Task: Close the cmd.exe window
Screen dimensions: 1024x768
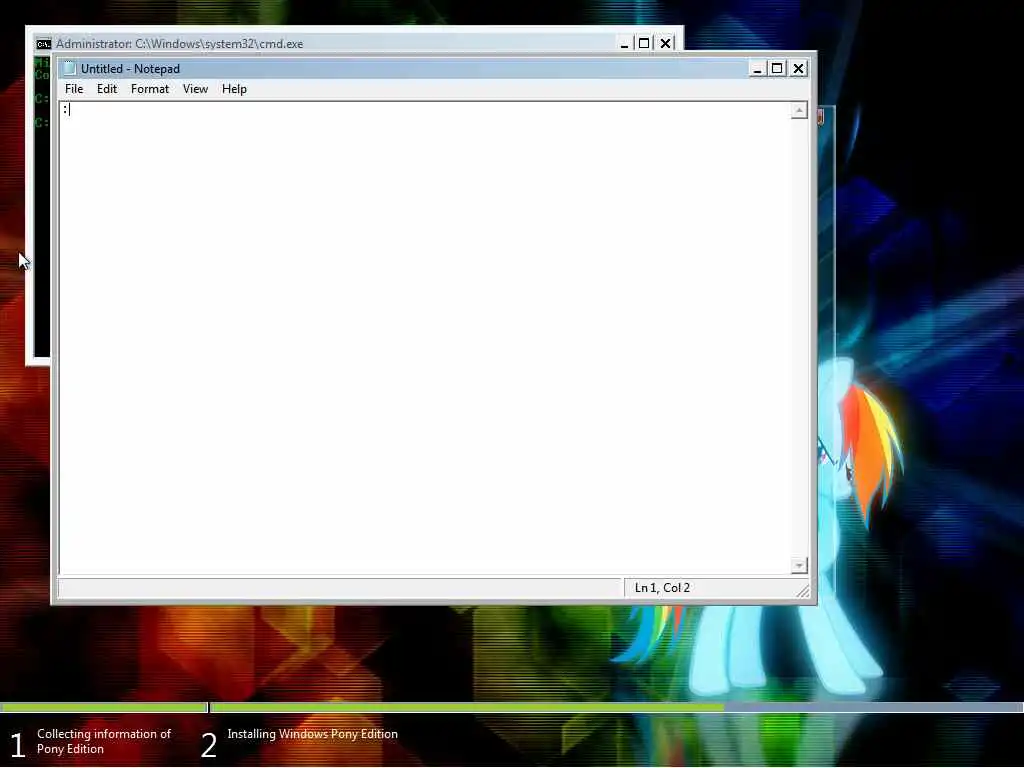Action: (x=665, y=44)
